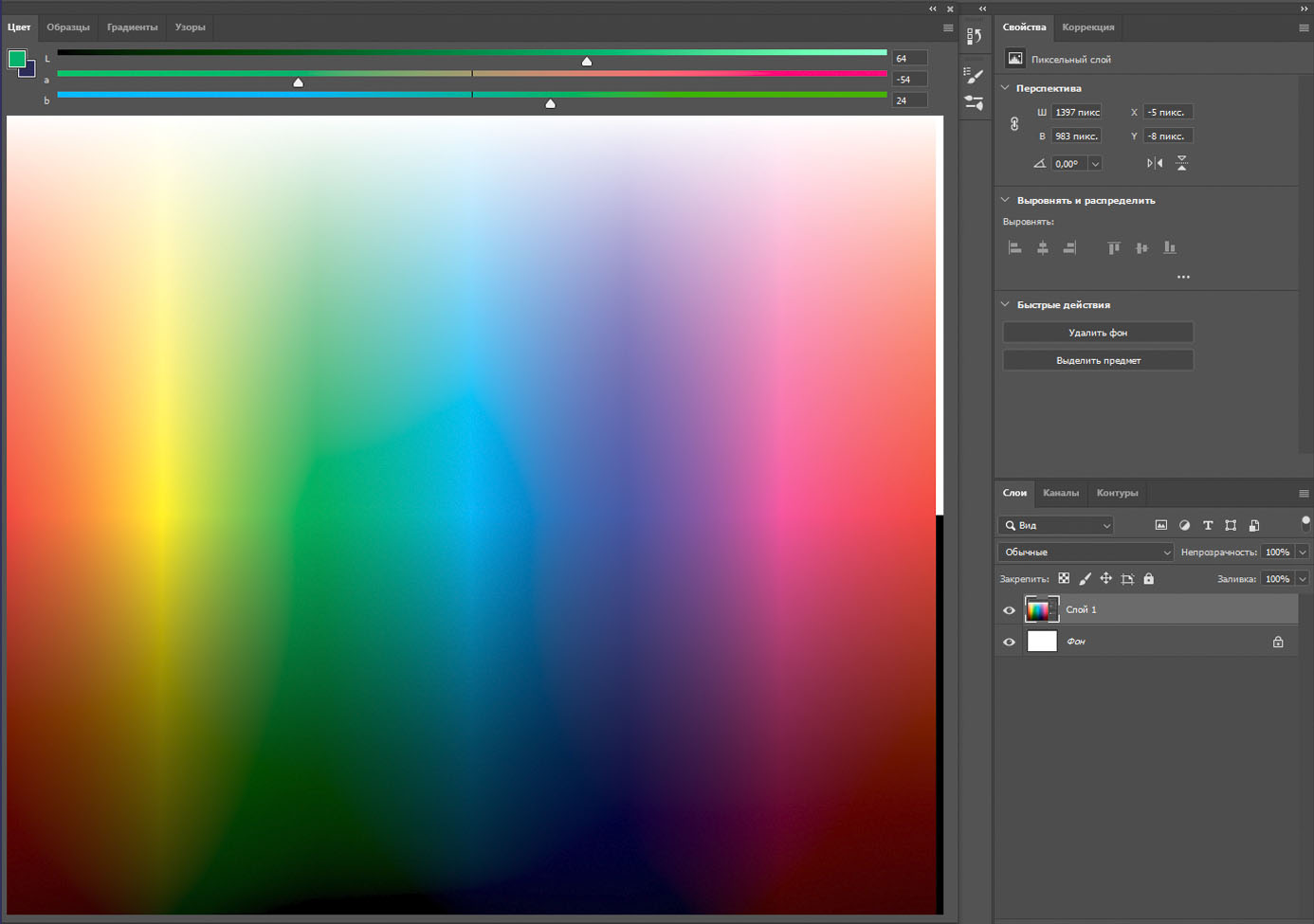The height and width of the screenshot is (924, 1314).
Task: Open the Вид layer filter dropdown
Action: [x=1056, y=525]
